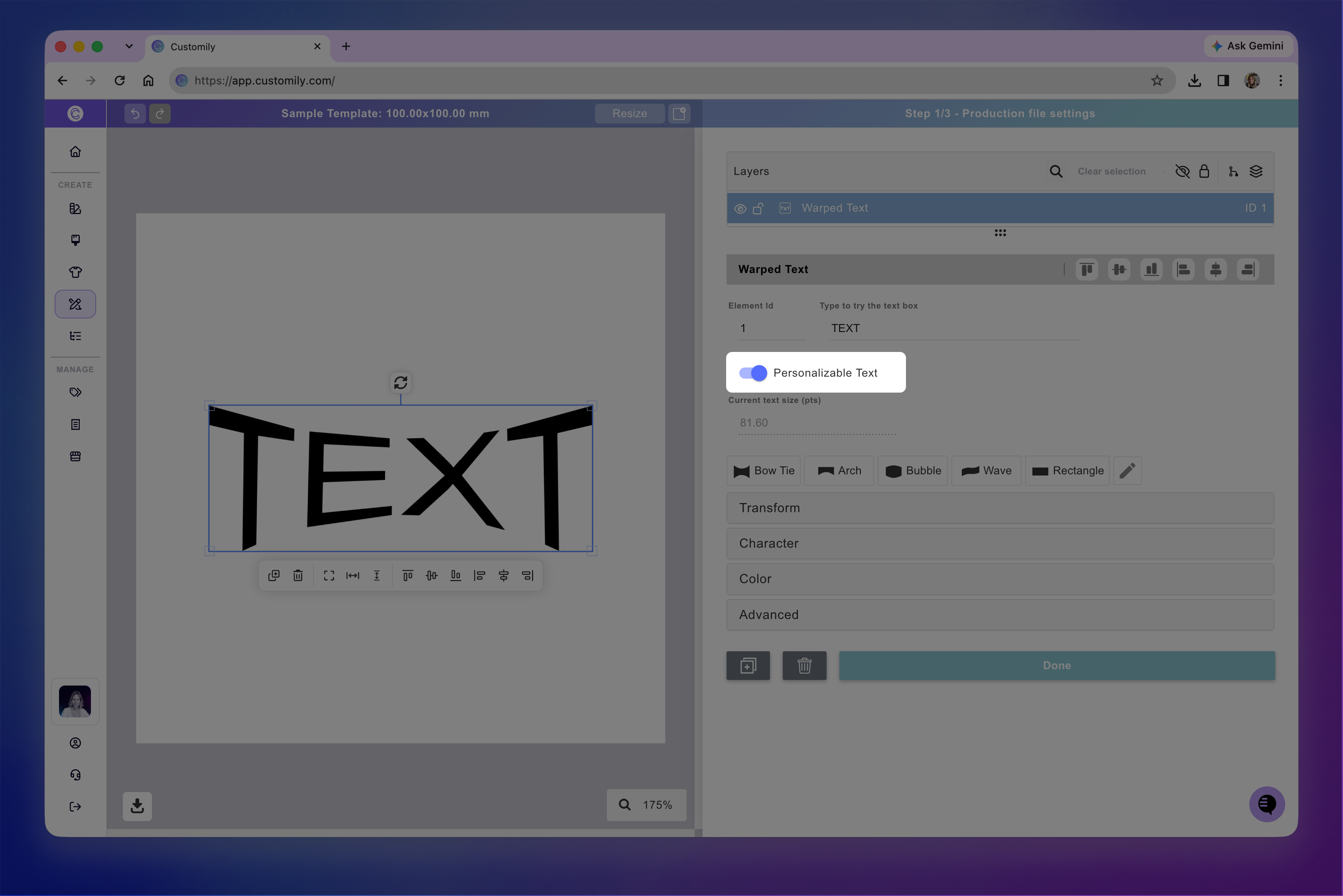The width and height of the screenshot is (1343, 896).
Task: Click the redo arrow in top bar
Action: 160,114
